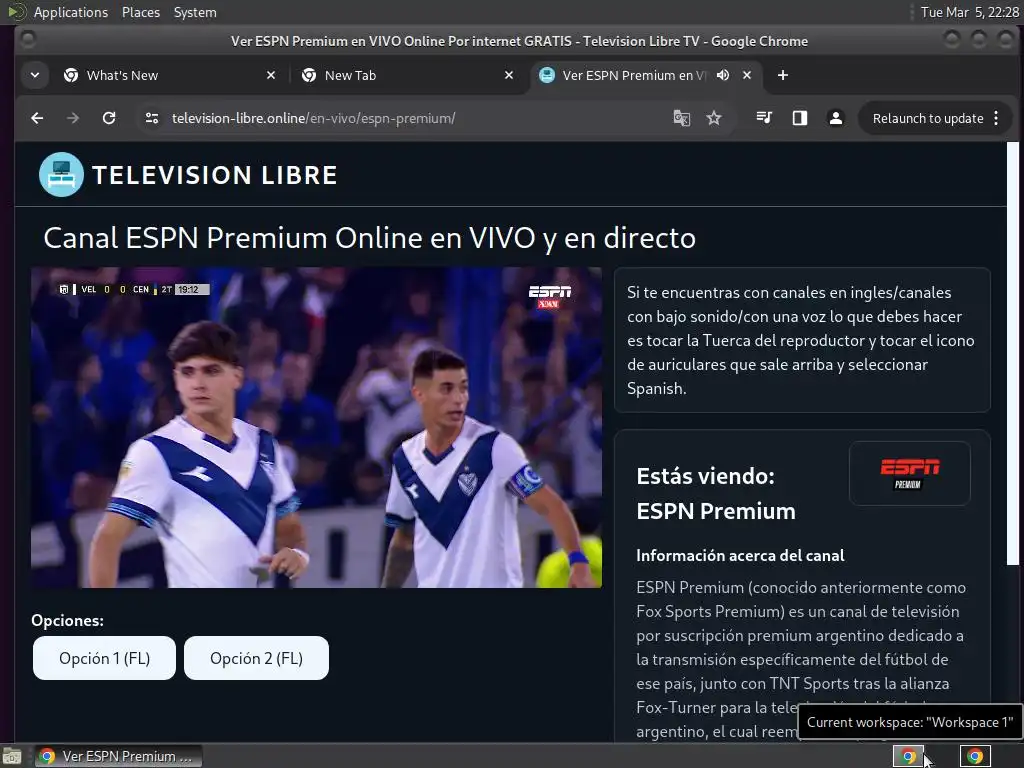Select the second workspace Chrome icon

[975, 756]
